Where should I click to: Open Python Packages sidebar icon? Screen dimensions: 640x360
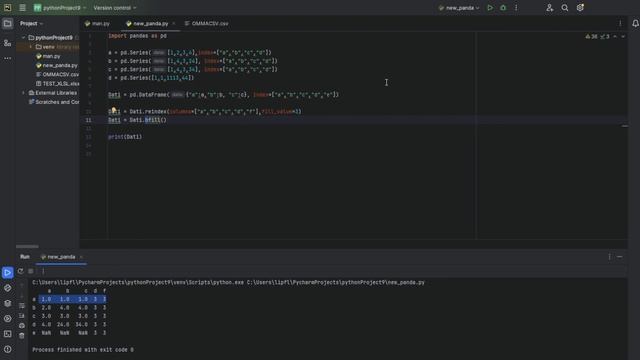[x=7, y=288]
